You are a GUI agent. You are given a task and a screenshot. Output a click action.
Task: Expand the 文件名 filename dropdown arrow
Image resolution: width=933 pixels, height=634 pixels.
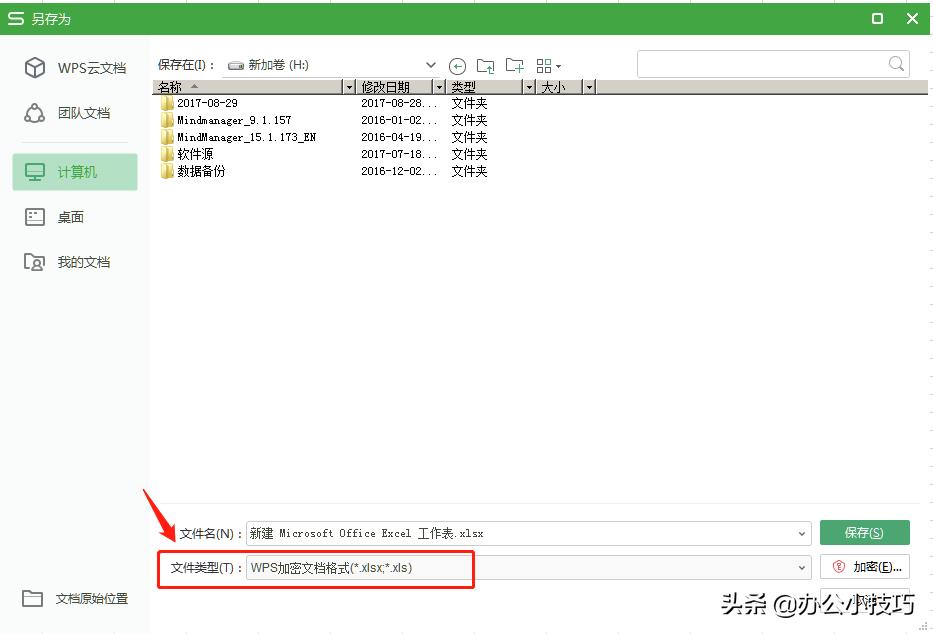tap(802, 532)
